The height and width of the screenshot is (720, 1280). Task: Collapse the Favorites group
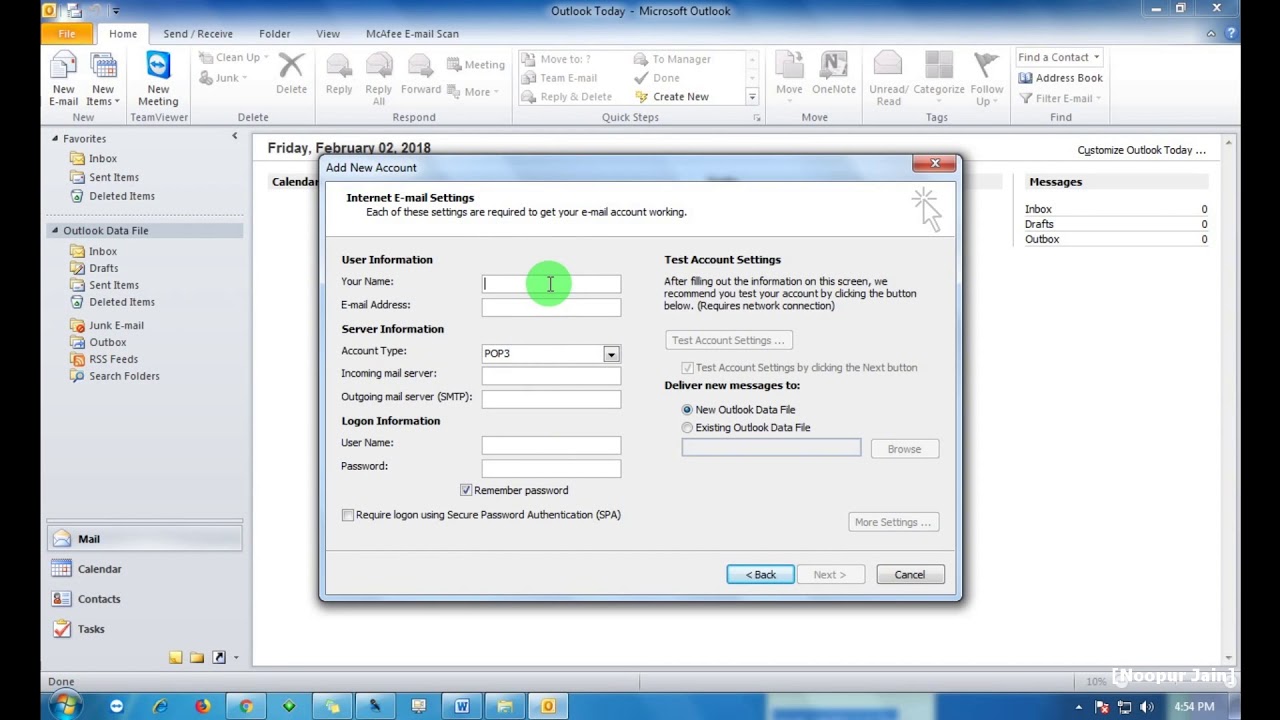click(x=56, y=139)
